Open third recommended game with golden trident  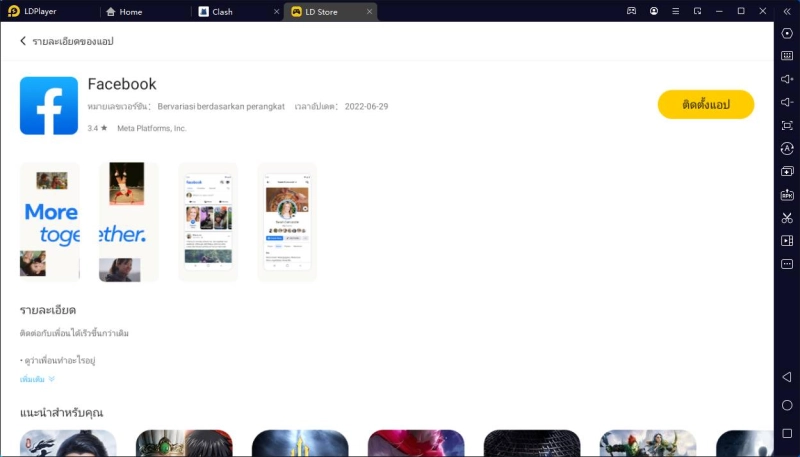pos(300,443)
